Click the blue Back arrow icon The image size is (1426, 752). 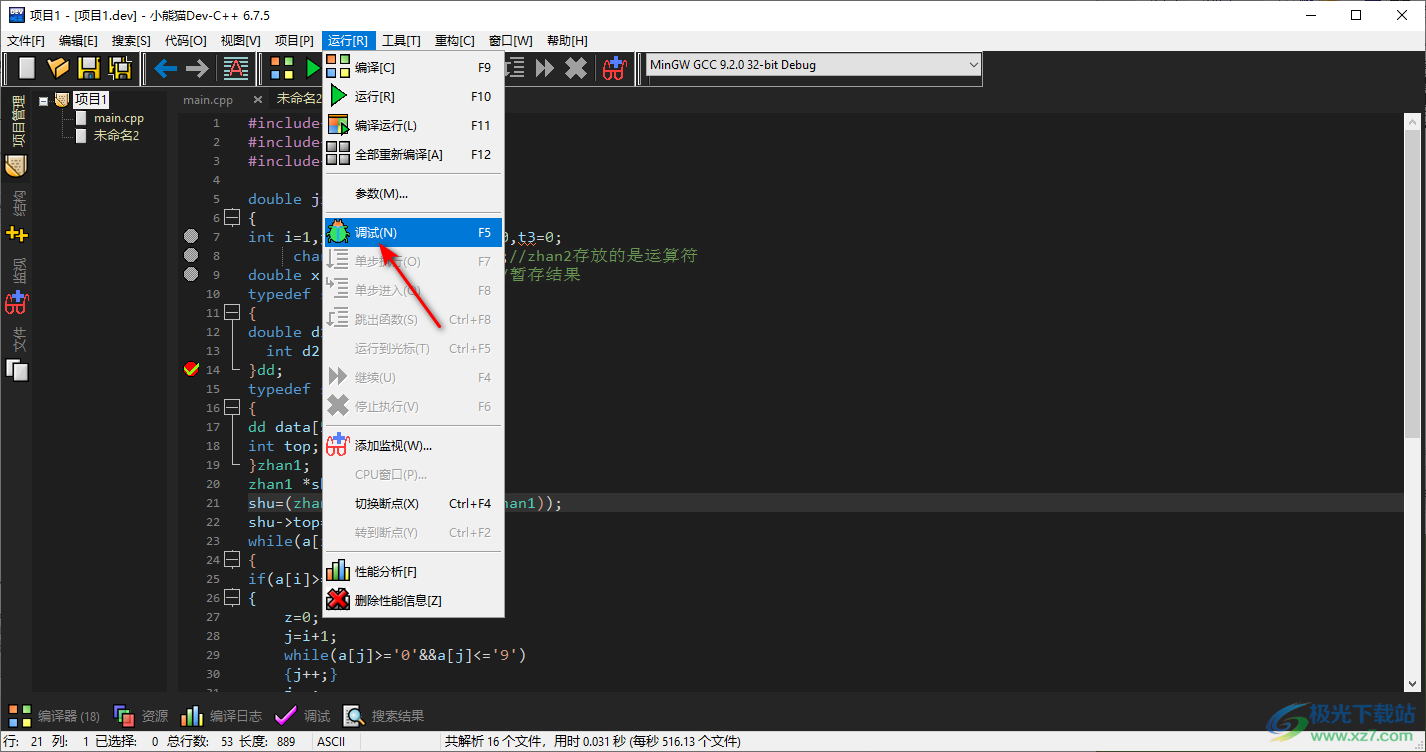point(165,68)
